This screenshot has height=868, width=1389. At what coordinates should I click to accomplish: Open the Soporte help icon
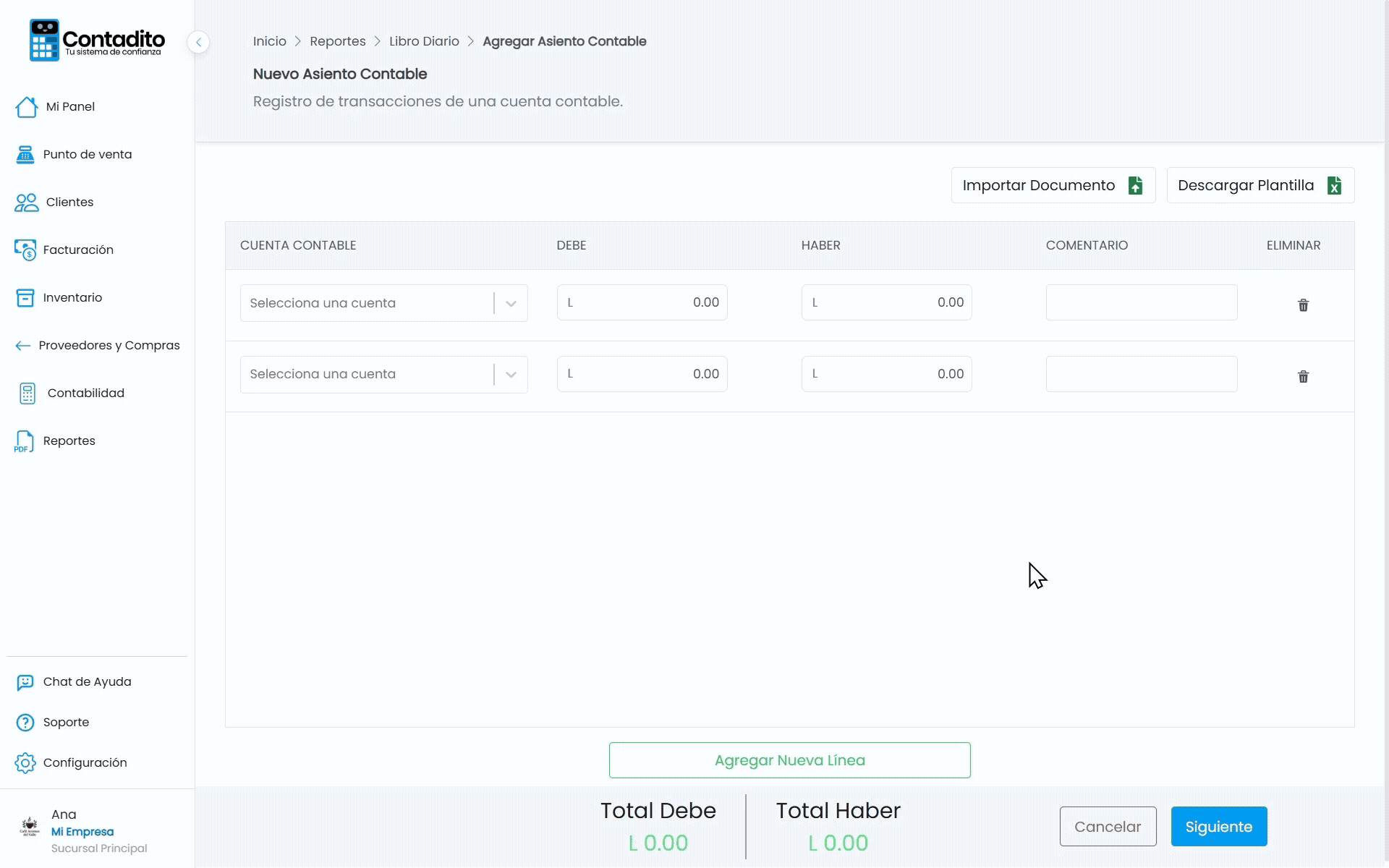click(25, 723)
